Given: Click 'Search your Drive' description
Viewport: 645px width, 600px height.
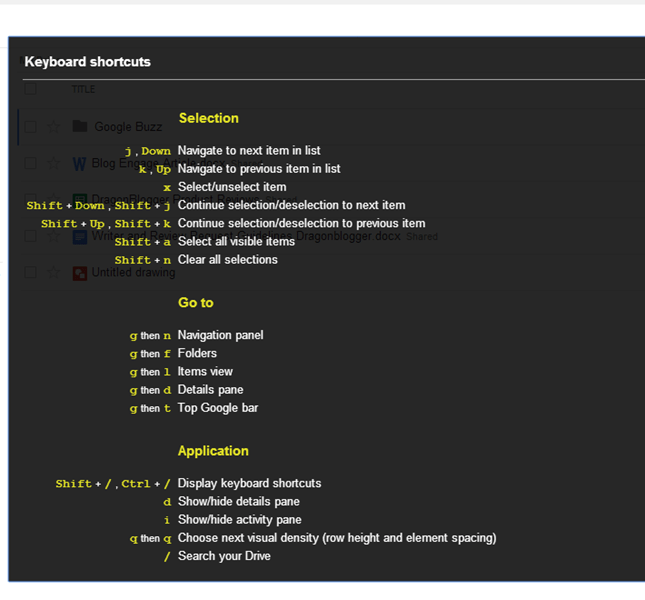Looking at the screenshot, I should click(224, 556).
